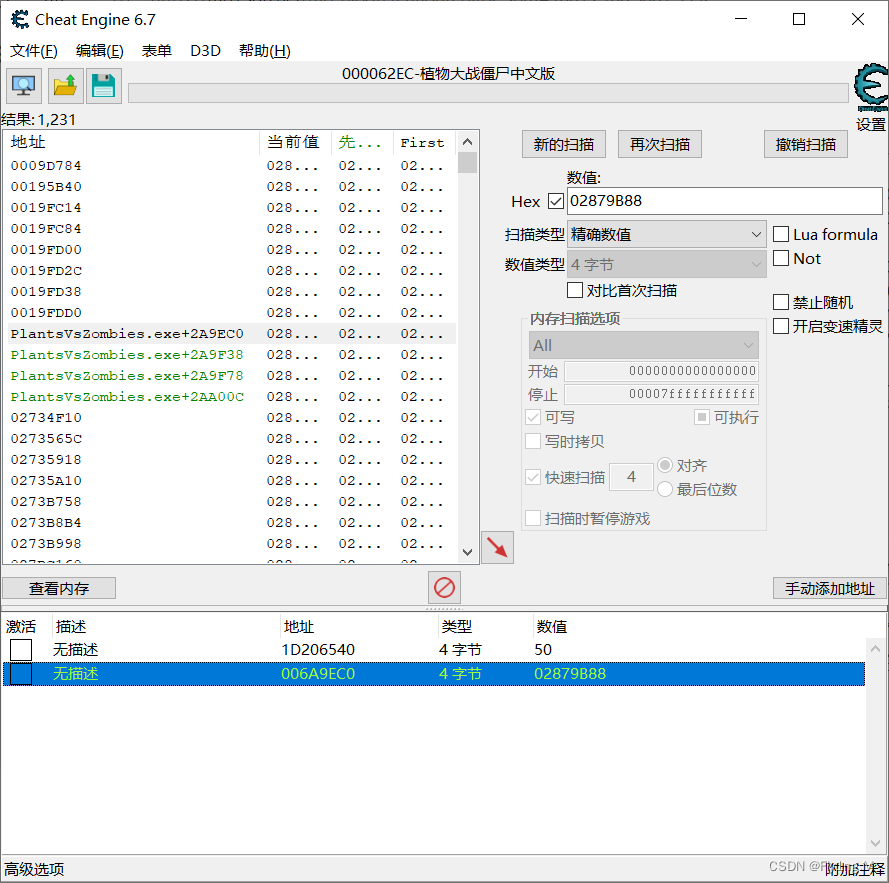Click the results list scrollbar thumb
Image resolution: width=889 pixels, height=883 pixels.
[467, 162]
